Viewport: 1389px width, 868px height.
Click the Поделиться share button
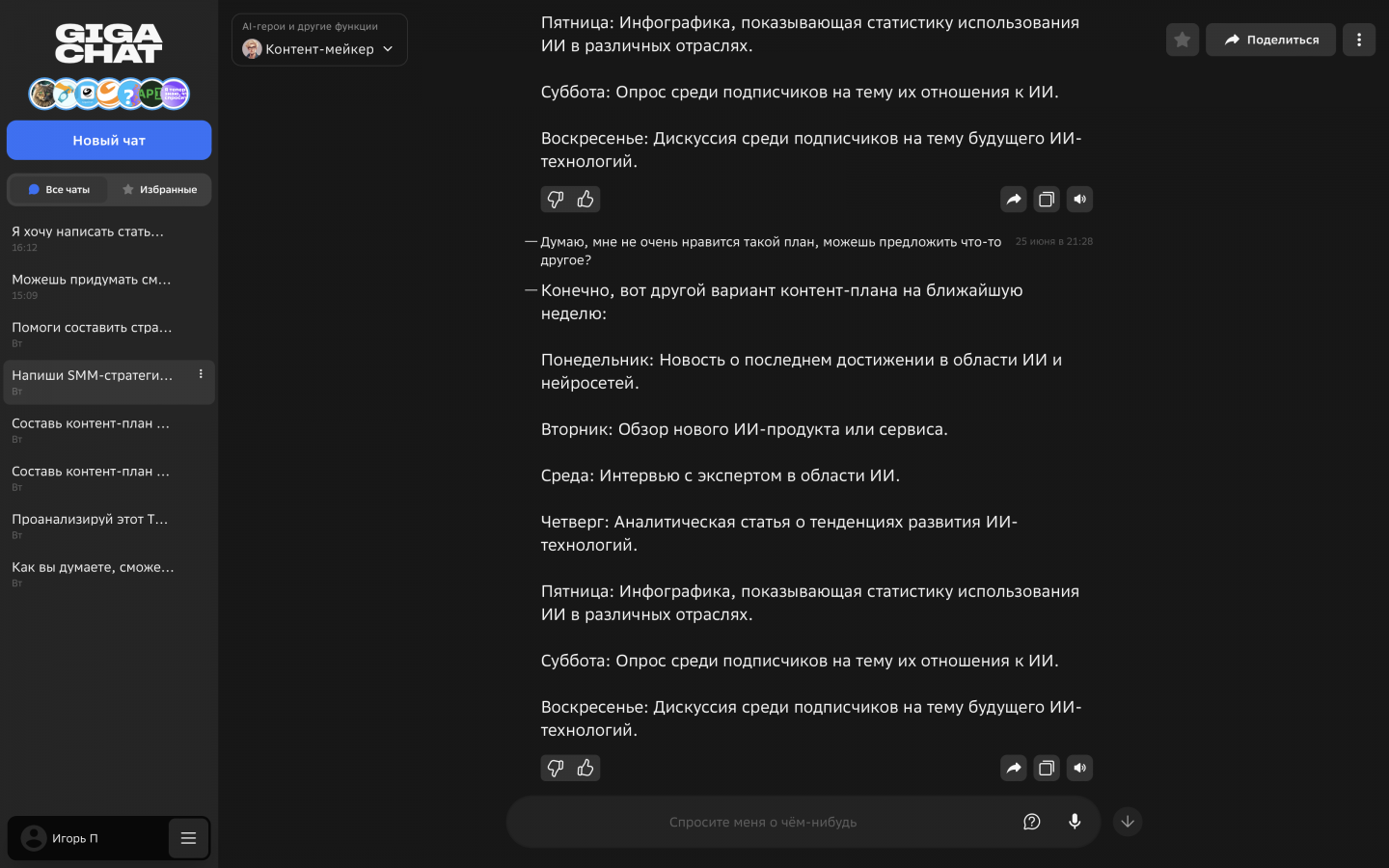(1270, 40)
